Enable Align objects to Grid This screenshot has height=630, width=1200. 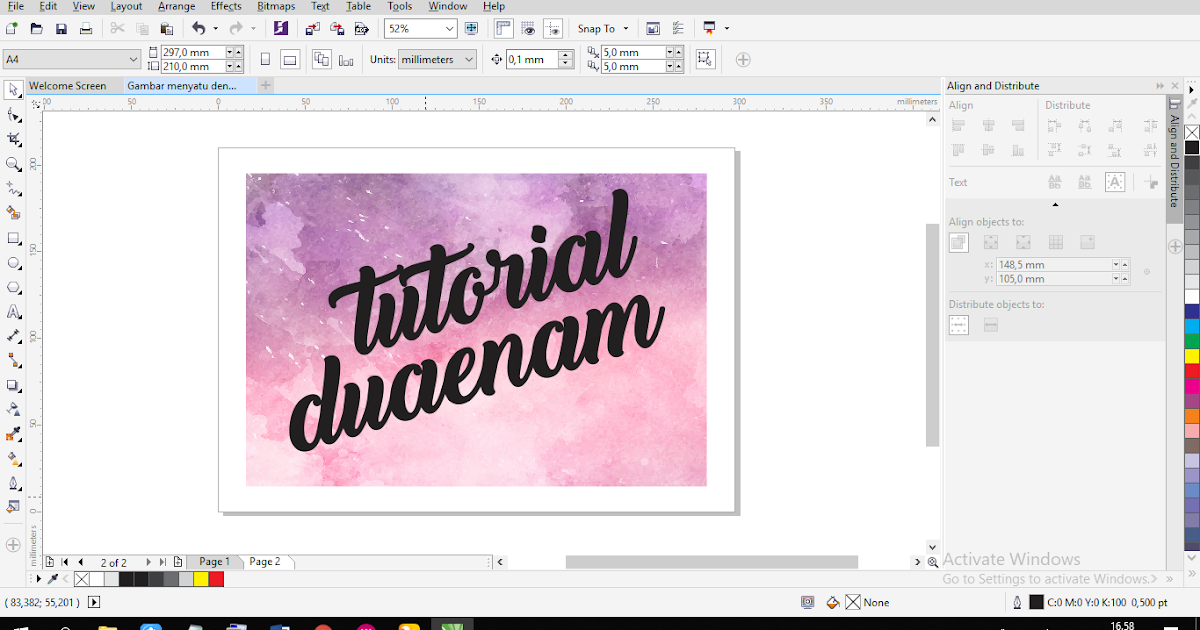click(x=1055, y=242)
